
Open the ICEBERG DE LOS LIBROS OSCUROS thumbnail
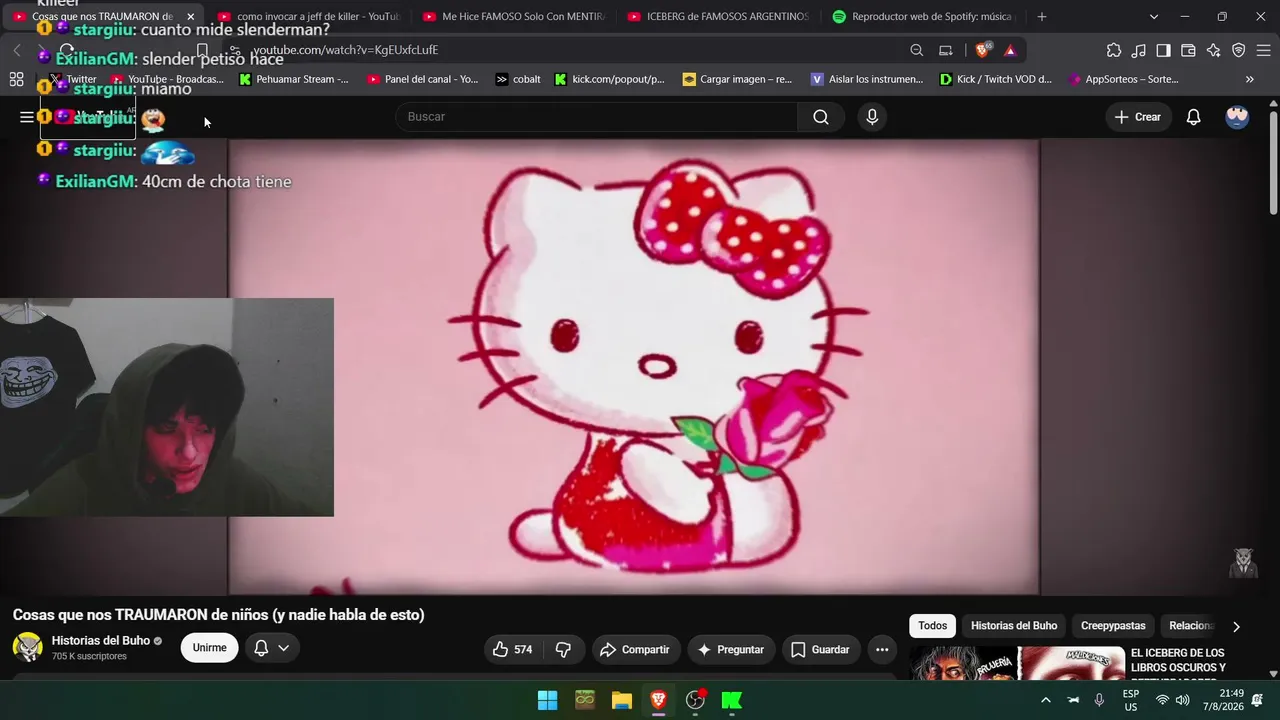1017,664
